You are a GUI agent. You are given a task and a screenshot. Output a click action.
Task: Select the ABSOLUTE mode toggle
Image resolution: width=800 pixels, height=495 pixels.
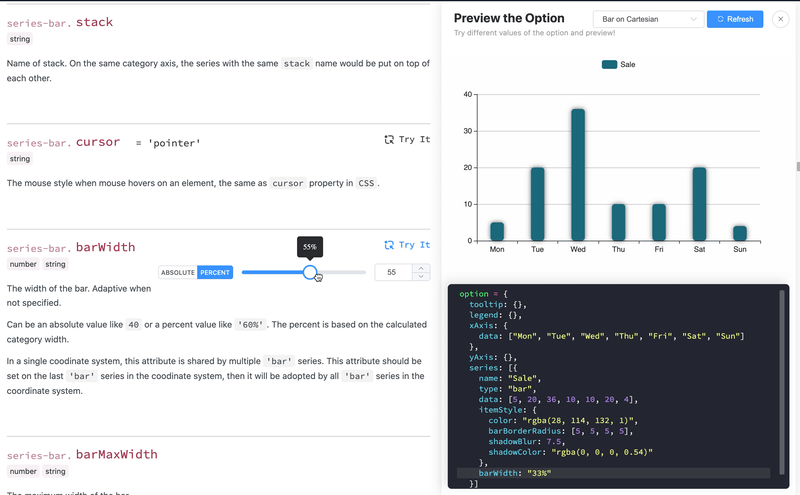tap(178, 273)
